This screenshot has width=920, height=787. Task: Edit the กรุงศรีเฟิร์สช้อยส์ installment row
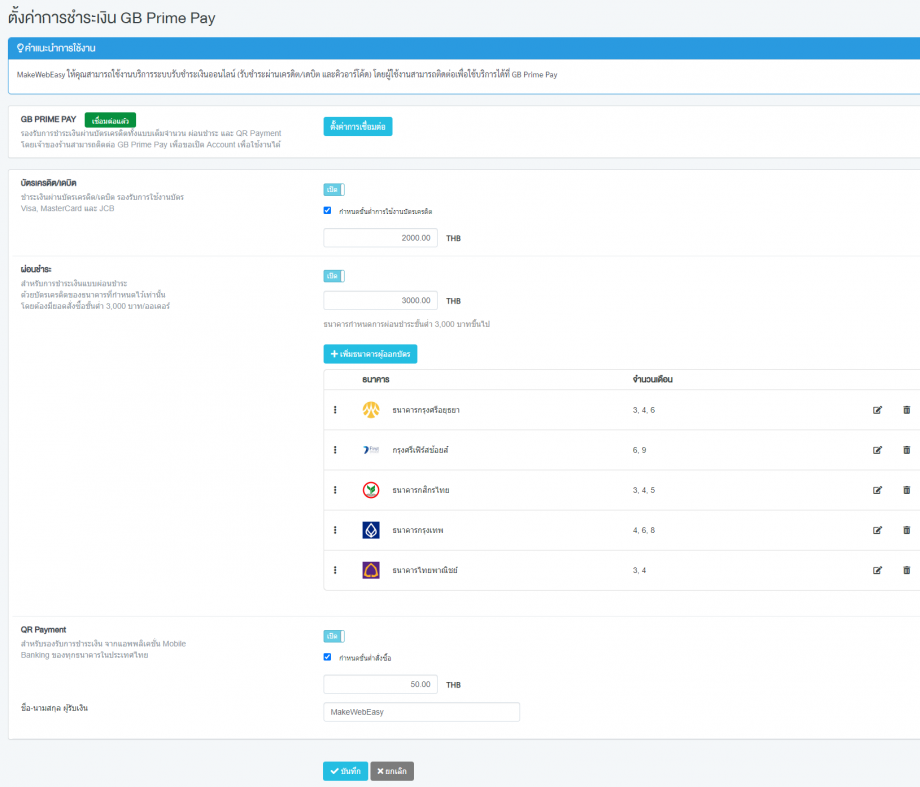[x=877, y=450]
